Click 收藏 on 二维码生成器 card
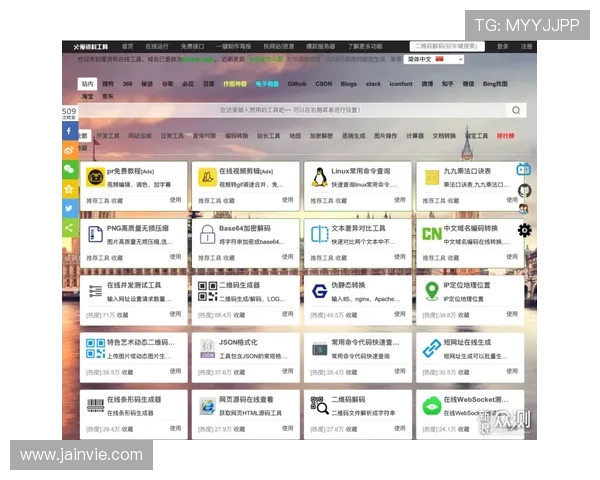 point(239,315)
